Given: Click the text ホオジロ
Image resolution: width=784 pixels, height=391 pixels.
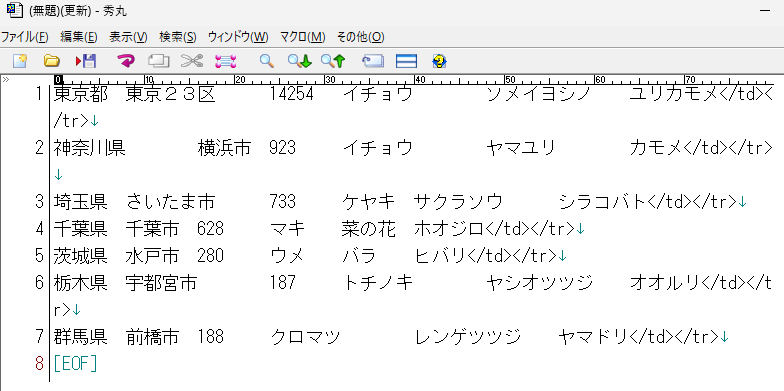Looking at the screenshot, I should click(x=450, y=229).
